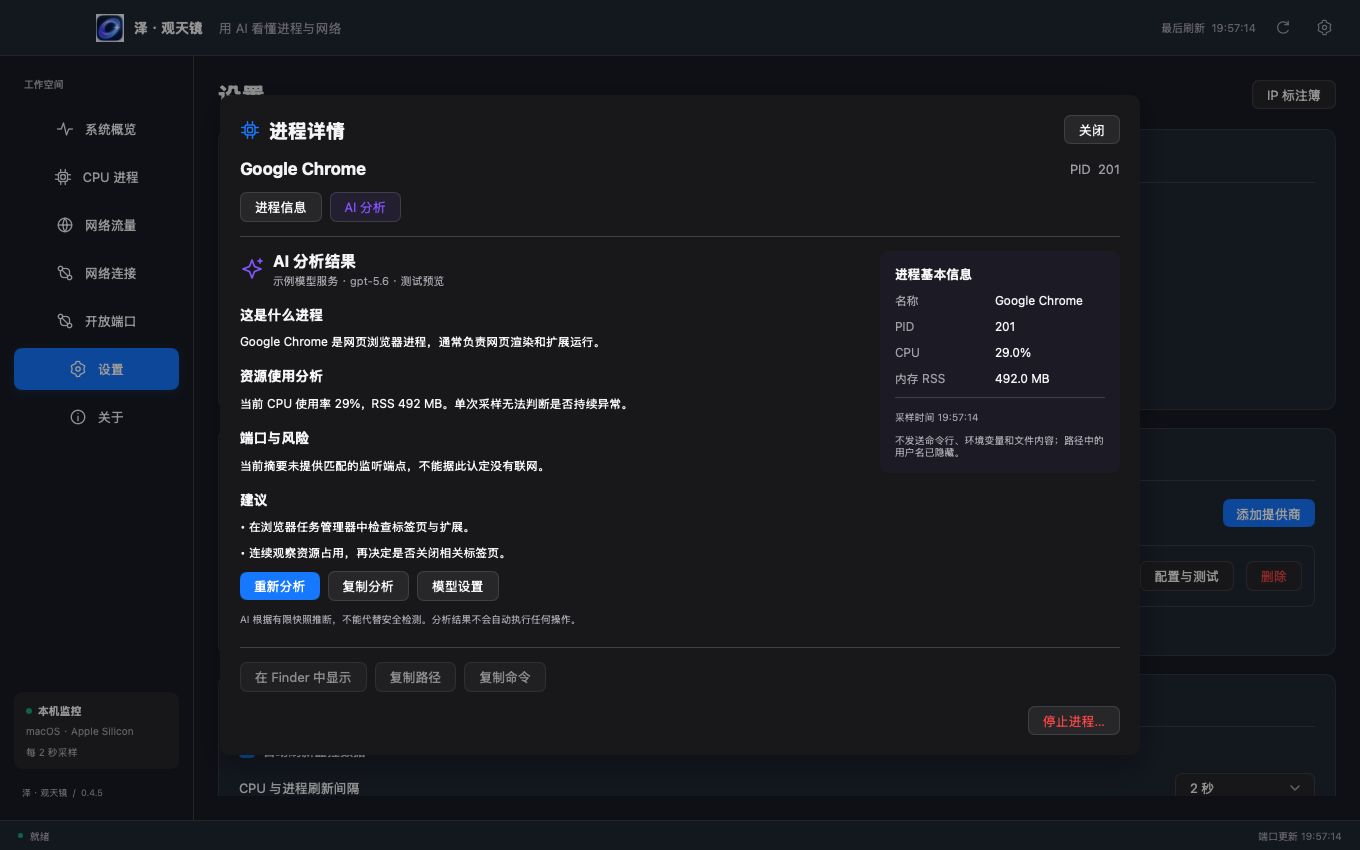
Task: Click the 重新分析 button
Action: pyautogui.click(x=280, y=586)
